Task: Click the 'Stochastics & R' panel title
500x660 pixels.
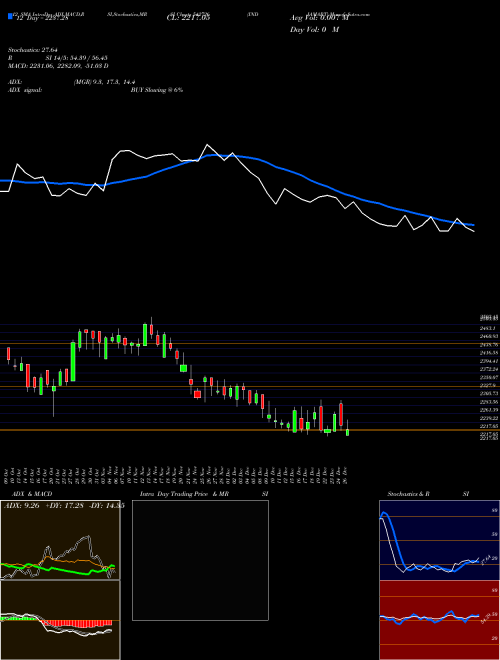Action: pyautogui.click(x=409, y=494)
